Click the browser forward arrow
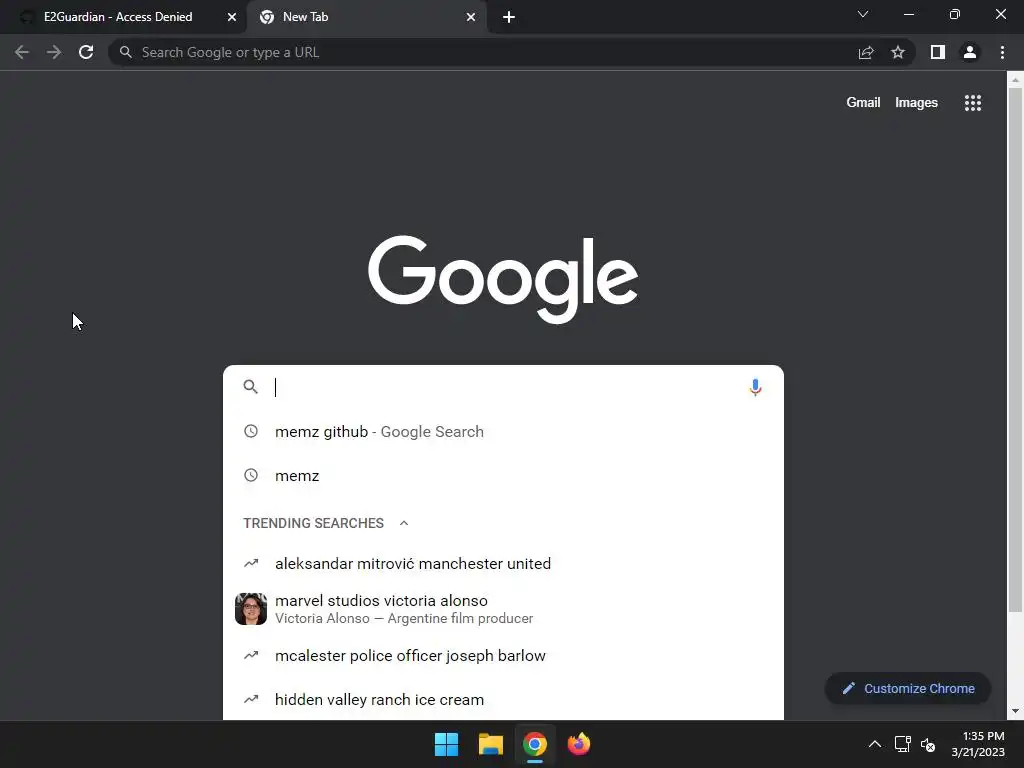The width and height of the screenshot is (1024, 768). point(54,52)
